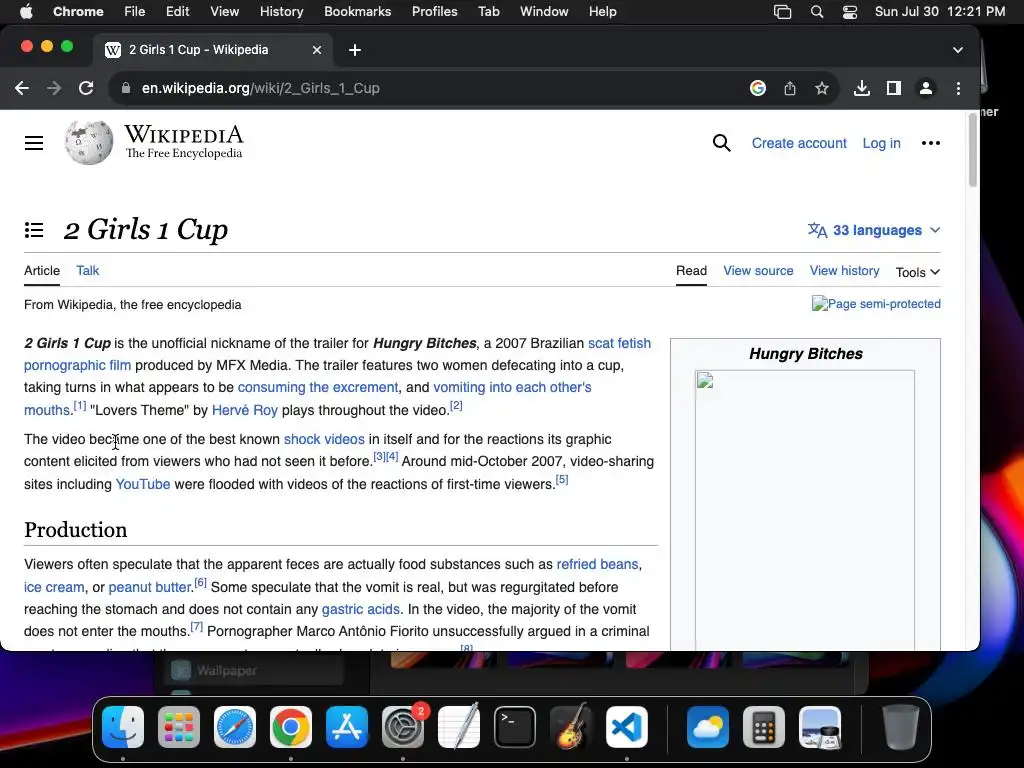
Task: Toggle Chrome side panel icon
Action: click(893, 88)
